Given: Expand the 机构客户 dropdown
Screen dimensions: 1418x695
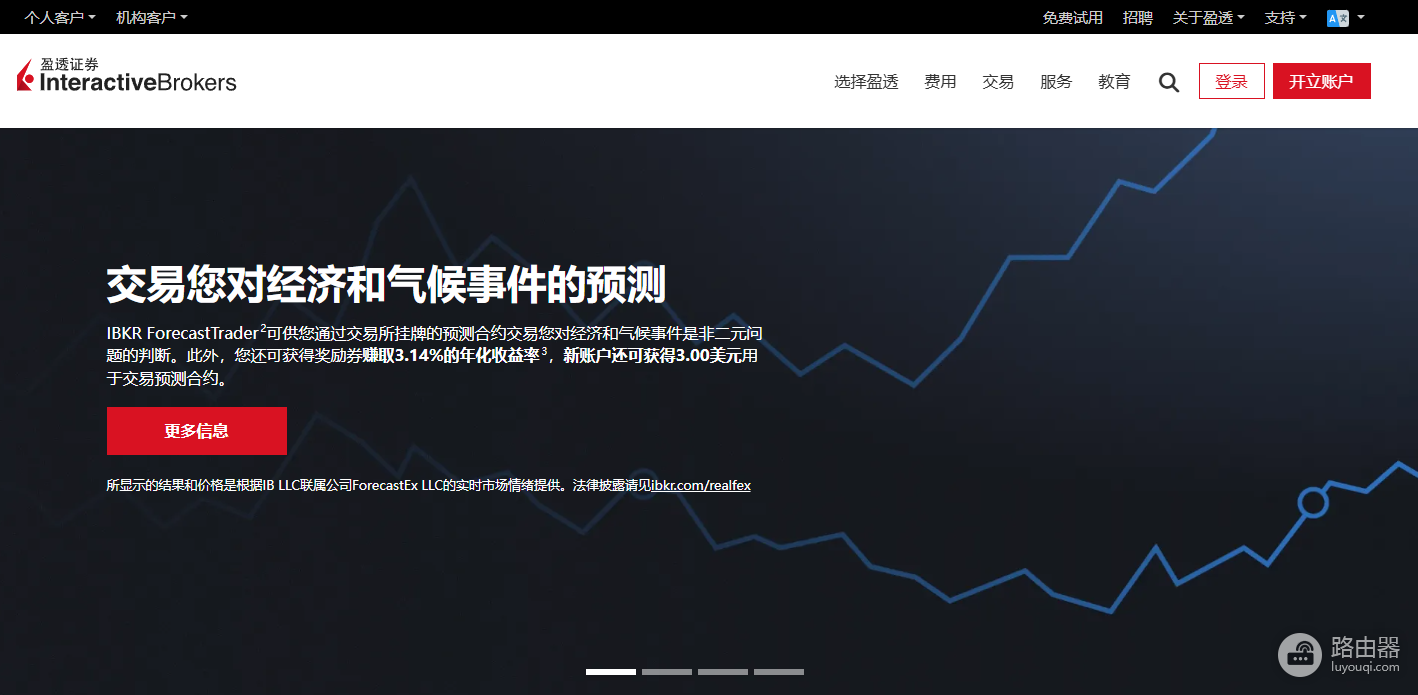Looking at the screenshot, I should [x=151, y=18].
